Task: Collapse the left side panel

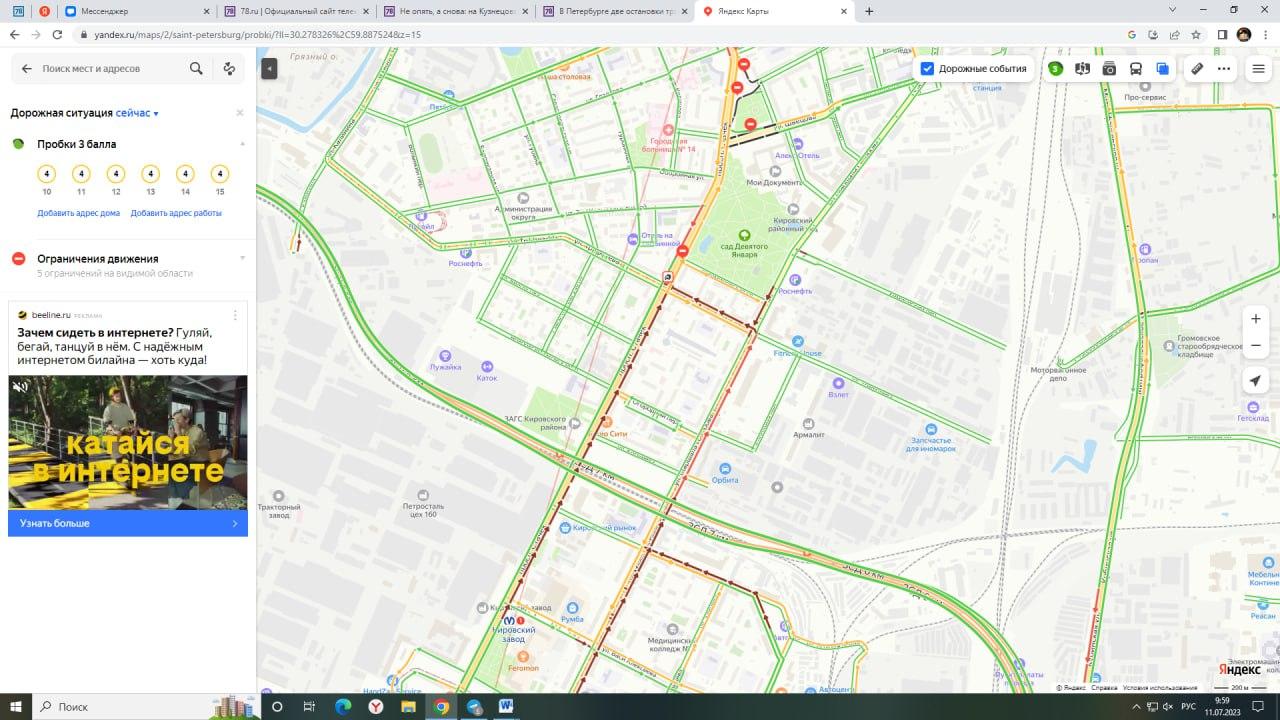Action: (269, 68)
